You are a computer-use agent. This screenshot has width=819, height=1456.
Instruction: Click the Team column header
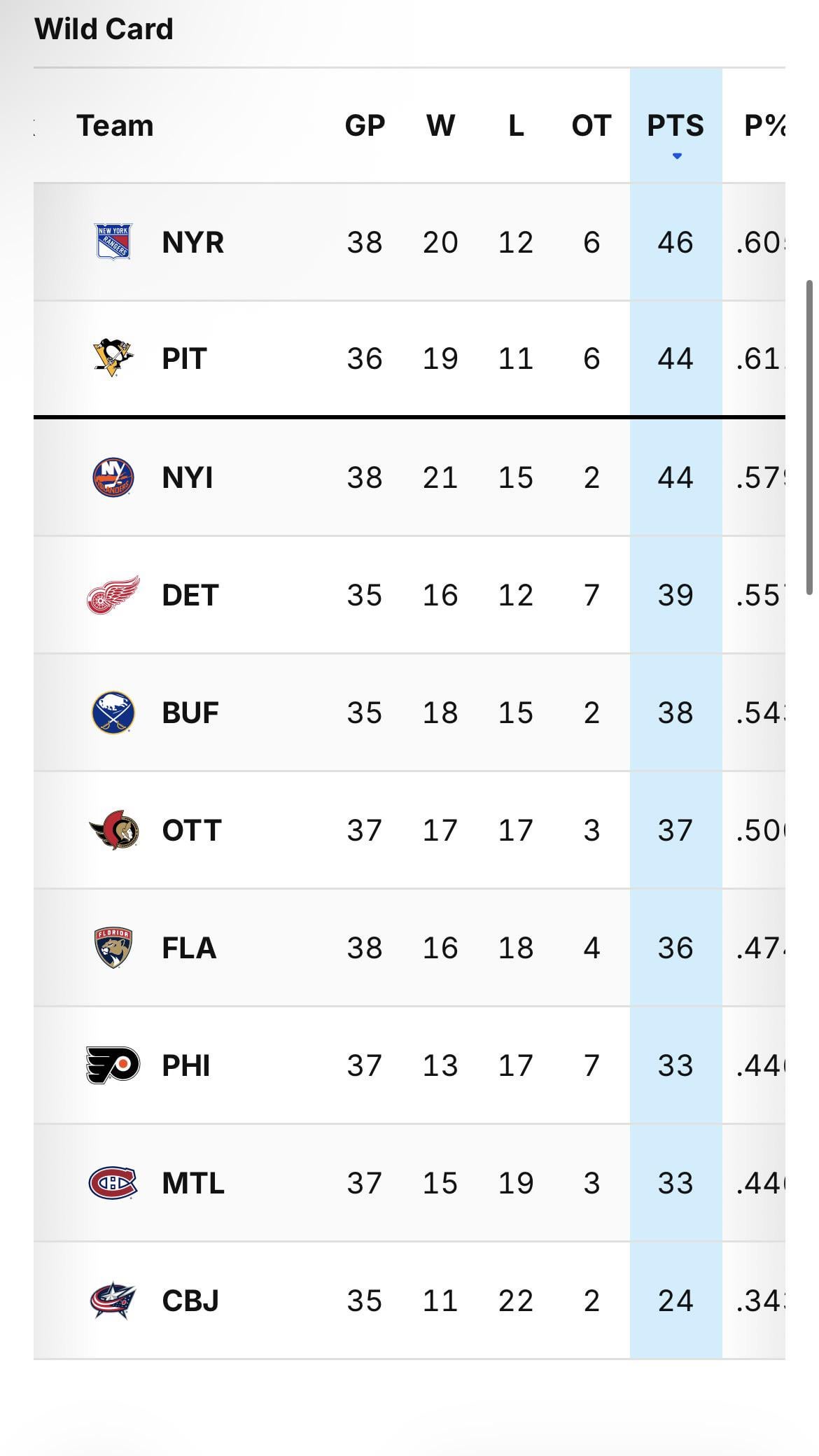(115, 126)
